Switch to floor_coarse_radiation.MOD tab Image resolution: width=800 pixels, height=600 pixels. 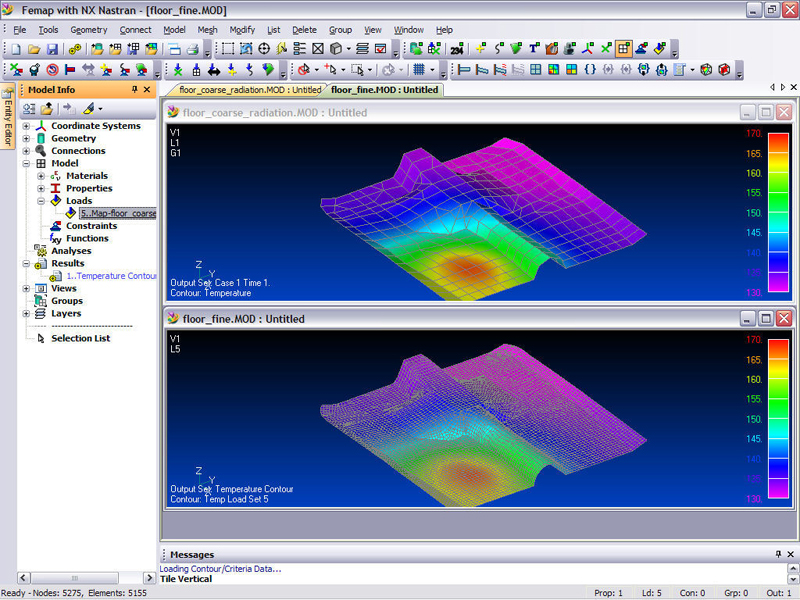[x=249, y=90]
